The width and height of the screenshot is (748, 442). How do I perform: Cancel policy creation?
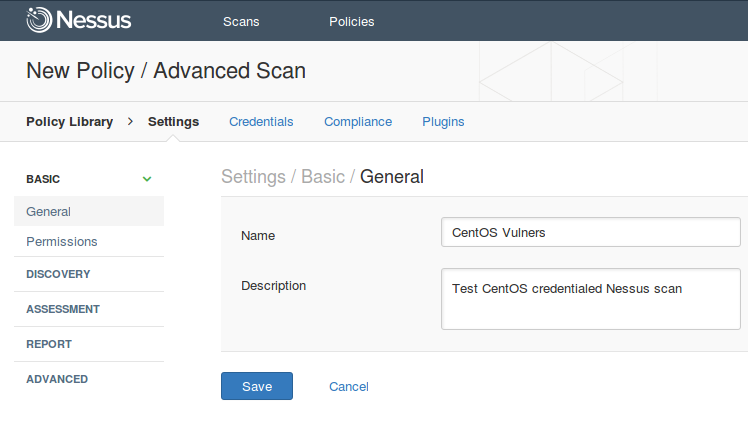[x=349, y=386]
